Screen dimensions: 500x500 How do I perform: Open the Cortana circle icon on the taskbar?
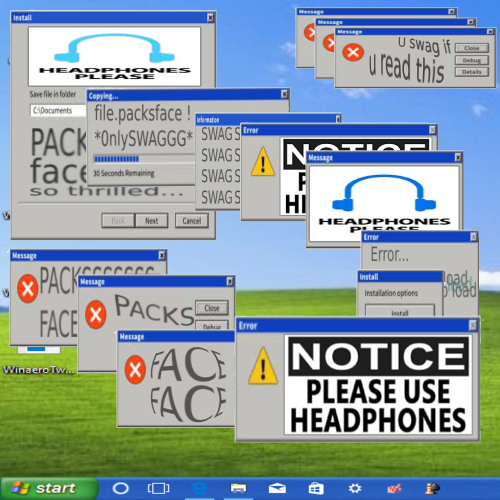coord(121,488)
